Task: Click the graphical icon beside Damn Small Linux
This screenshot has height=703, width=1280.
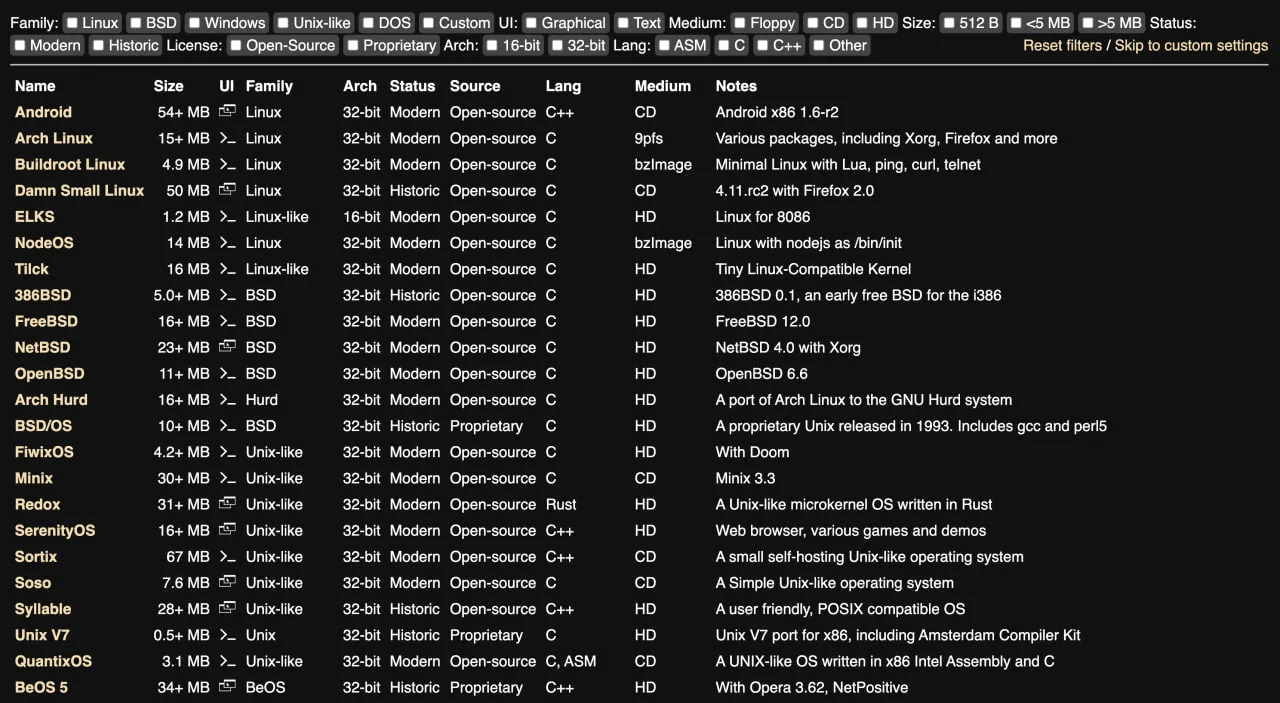Action: (x=228, y=190)
